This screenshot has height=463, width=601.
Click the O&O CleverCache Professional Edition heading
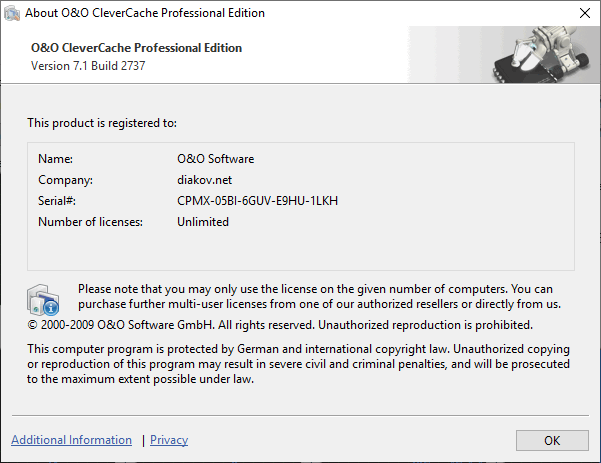(x=136, y=48)
